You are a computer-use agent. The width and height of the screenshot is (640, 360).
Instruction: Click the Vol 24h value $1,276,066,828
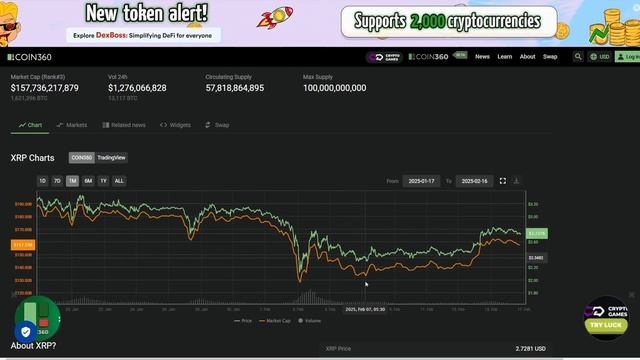137,88
